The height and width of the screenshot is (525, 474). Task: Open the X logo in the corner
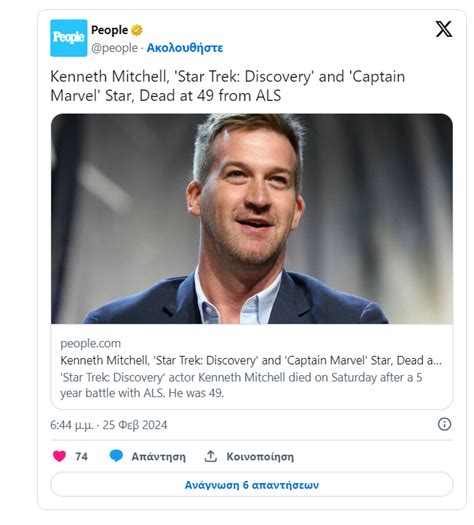444,29
